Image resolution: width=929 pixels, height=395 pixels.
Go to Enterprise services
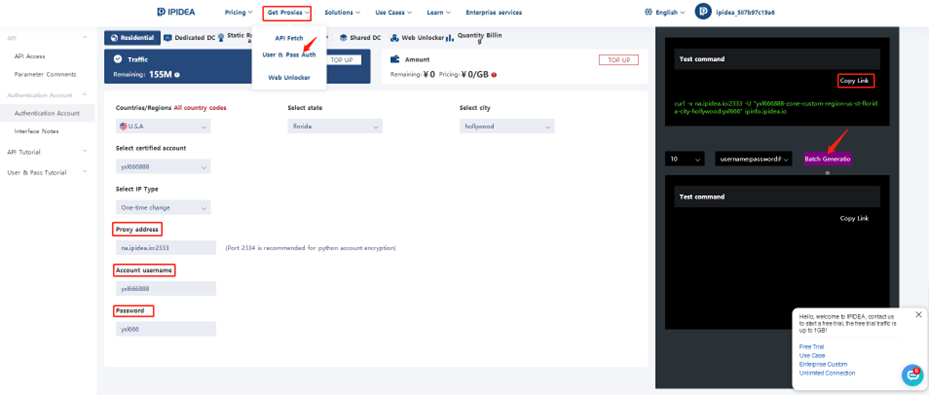coord(494,12)
